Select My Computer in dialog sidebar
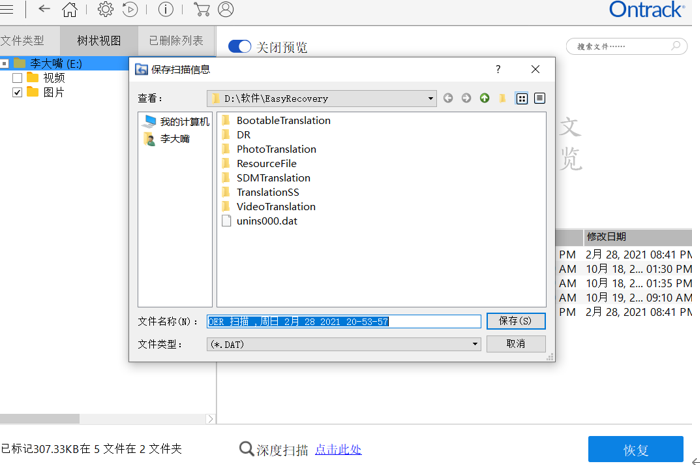This screenshot has height=465, width=700. pos(176,121)
